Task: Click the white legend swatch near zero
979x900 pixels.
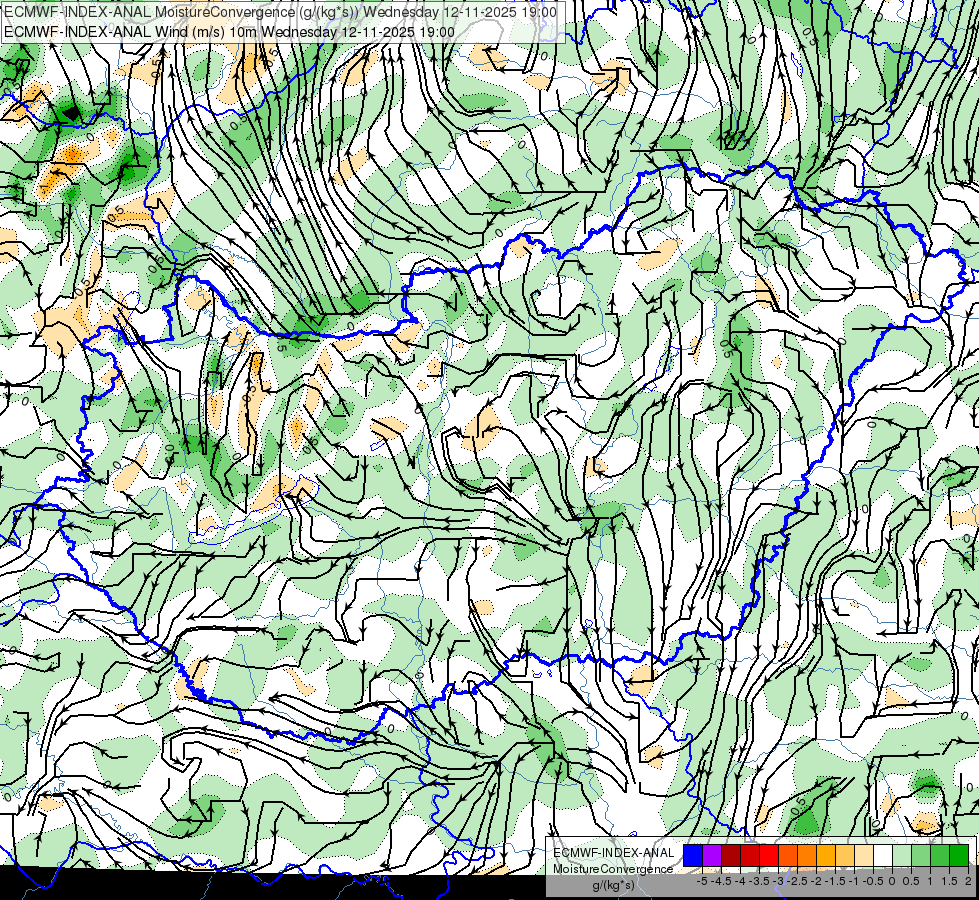Action: click(883, 855)
